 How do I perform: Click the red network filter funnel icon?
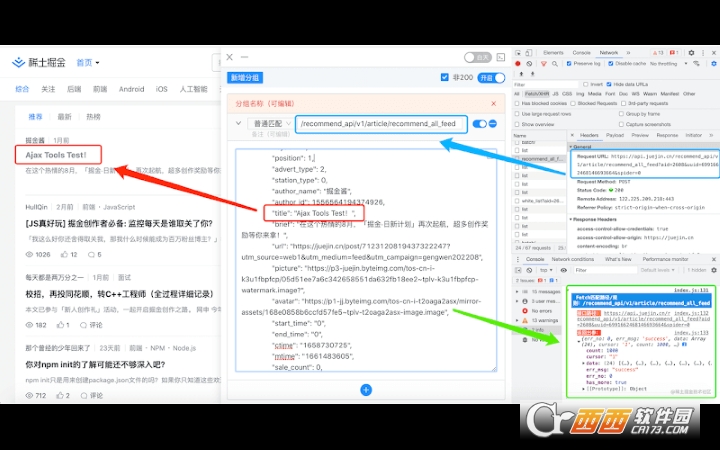click(x=544, y=64)
